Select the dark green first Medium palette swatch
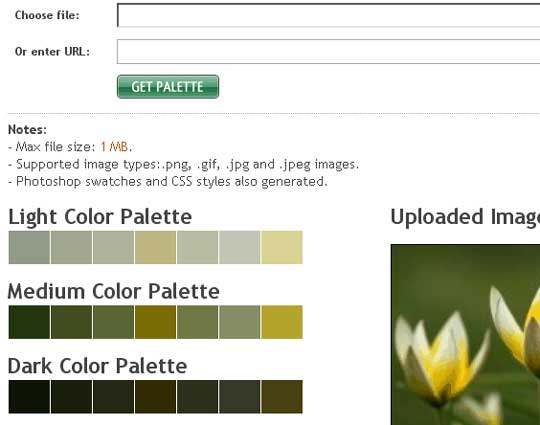 pos(29,322)
